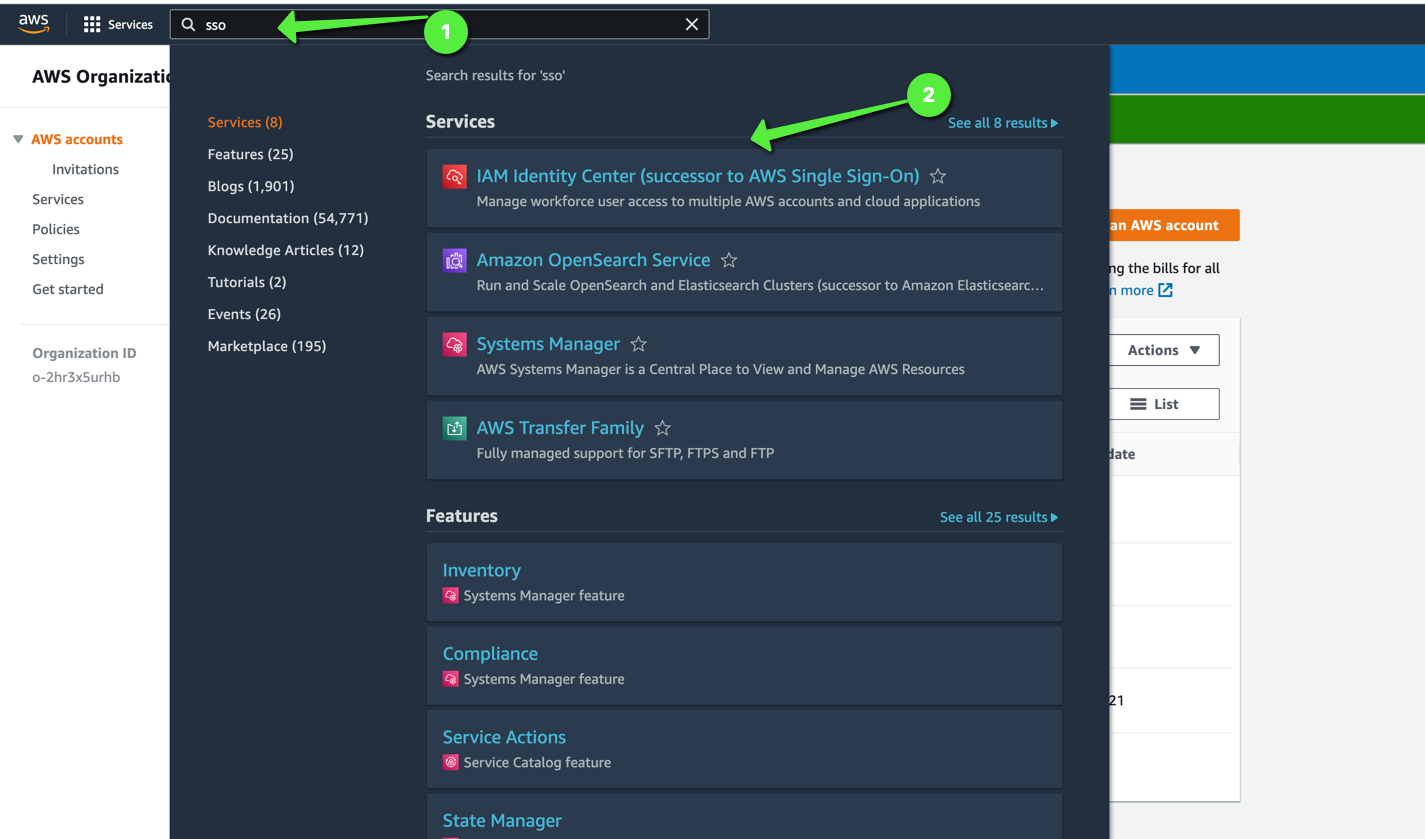Filter results by Knowledge Articles (12)
This screenshot has height=839, width=1425.
point(286,250)
